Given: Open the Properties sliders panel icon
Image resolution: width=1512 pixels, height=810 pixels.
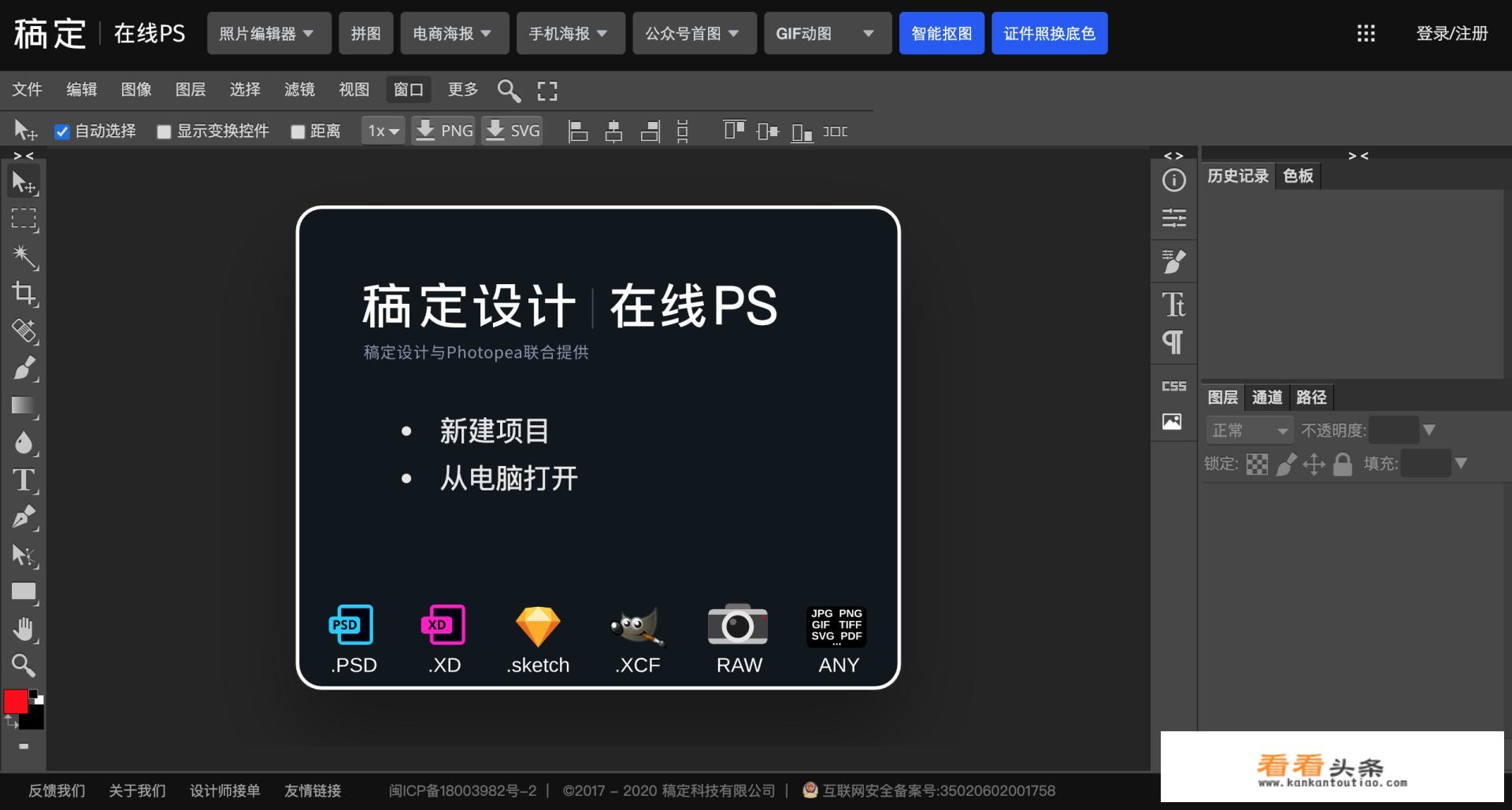Looking at the screenshot, I should (1173, 217).
